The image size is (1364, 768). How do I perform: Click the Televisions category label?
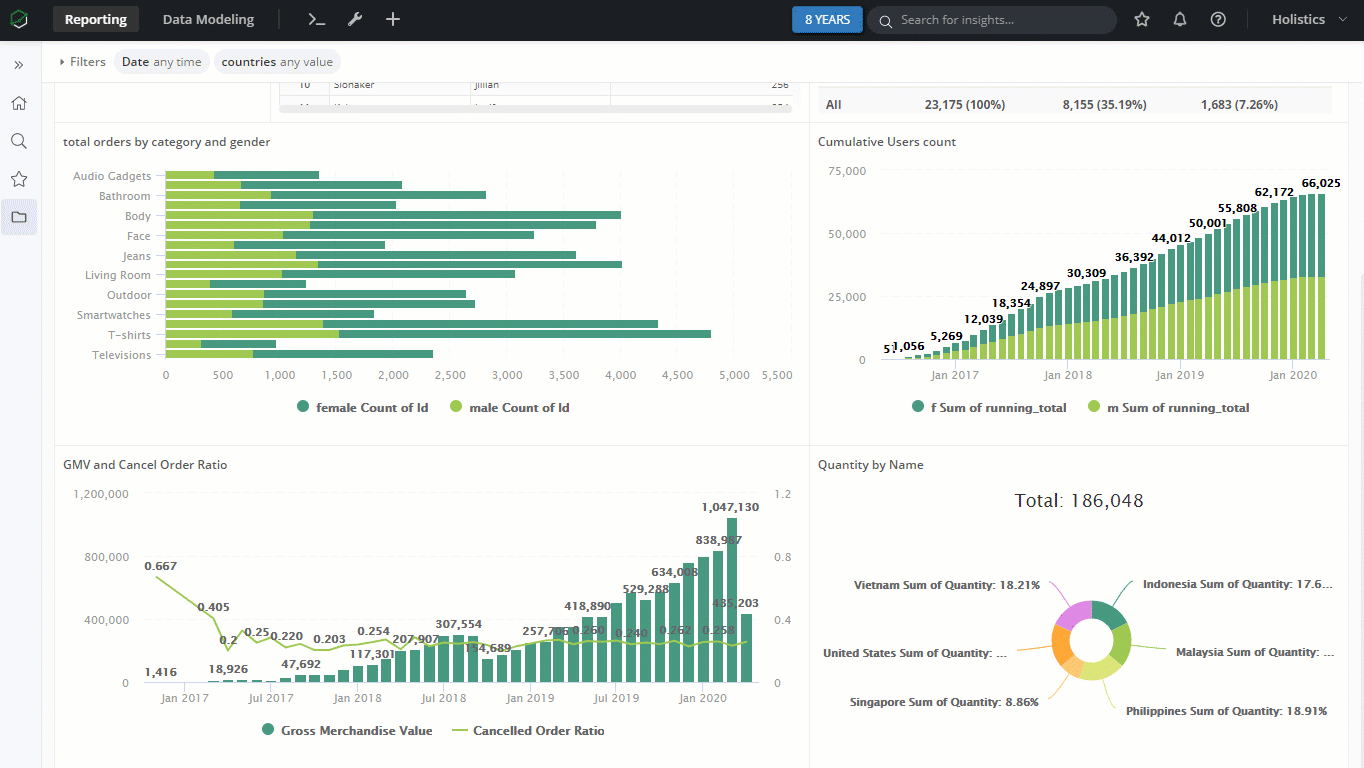tap(122, 355)
